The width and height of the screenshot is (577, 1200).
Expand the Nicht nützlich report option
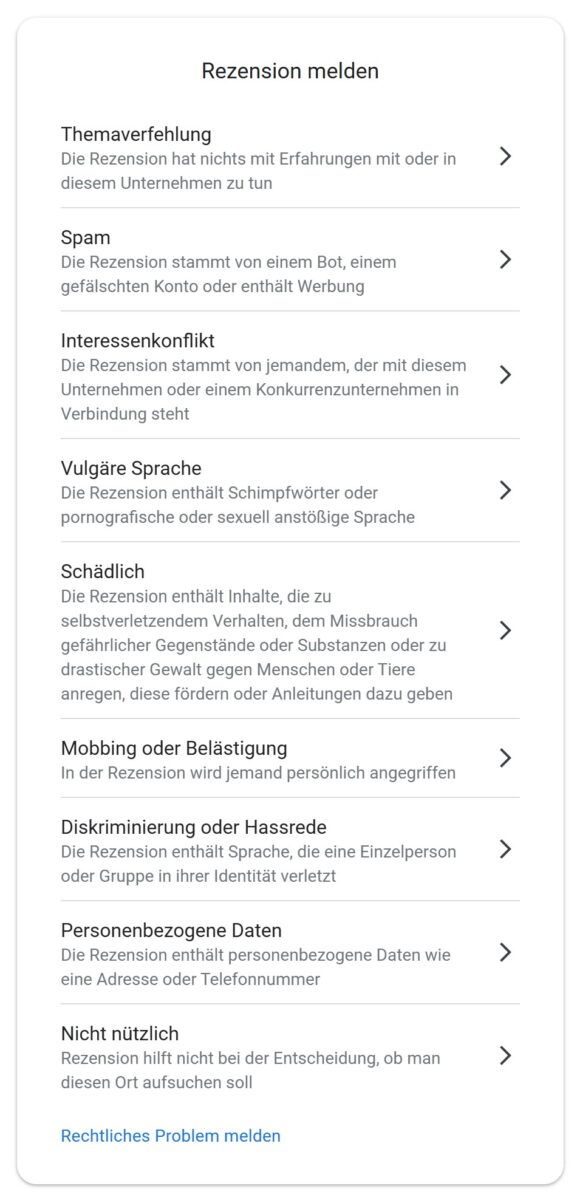[507, 1055]
